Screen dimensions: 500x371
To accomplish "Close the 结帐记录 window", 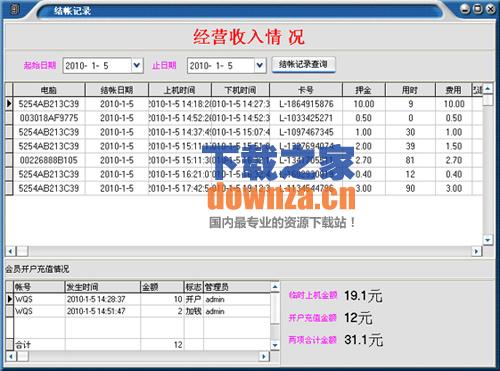I will tap(491, 9).
